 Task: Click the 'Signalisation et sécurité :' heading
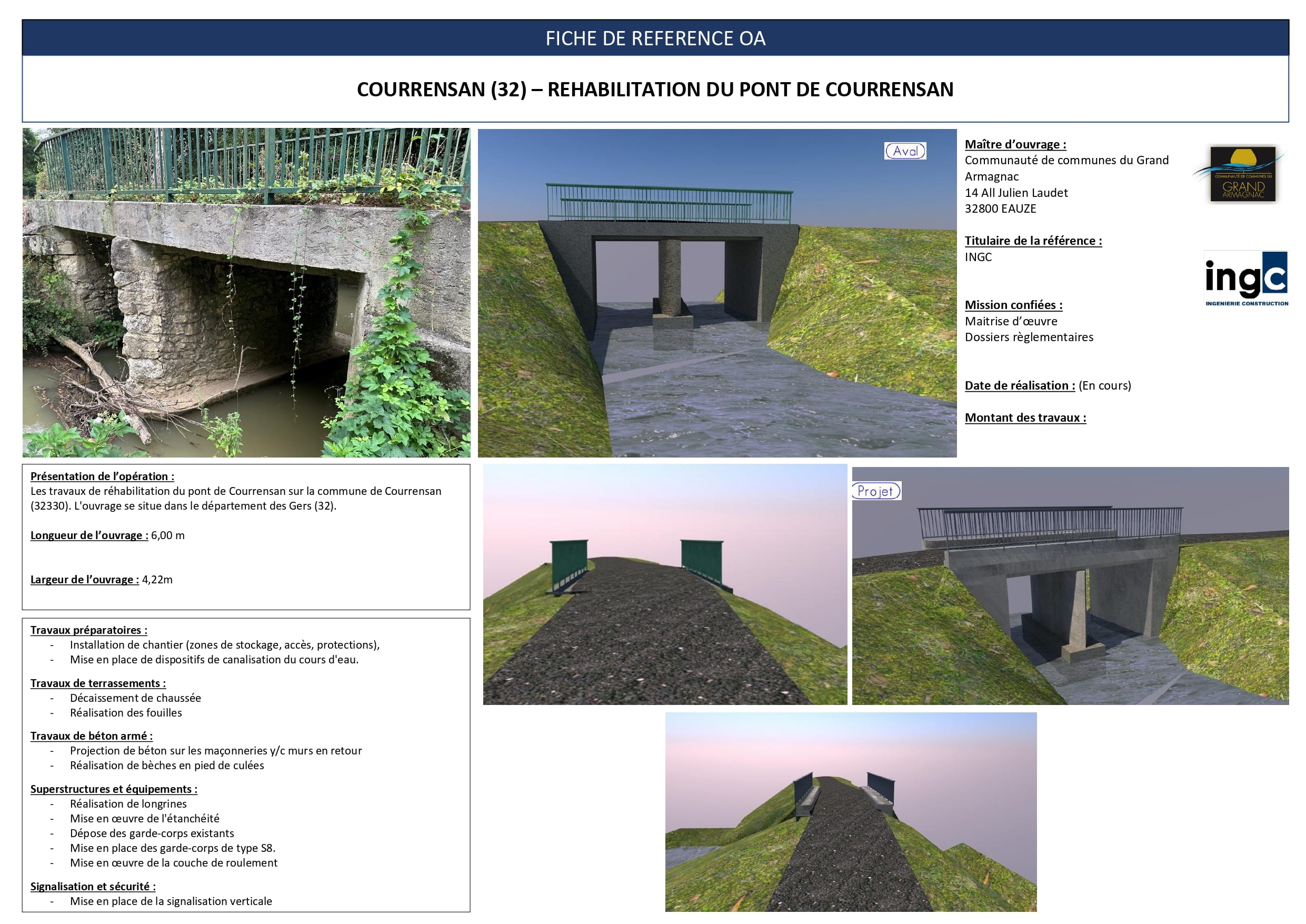click(x=93, y=887)
